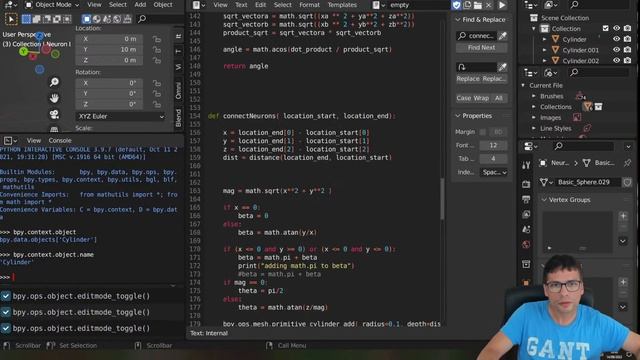Toggle the All texts search button

click(499, 98)
